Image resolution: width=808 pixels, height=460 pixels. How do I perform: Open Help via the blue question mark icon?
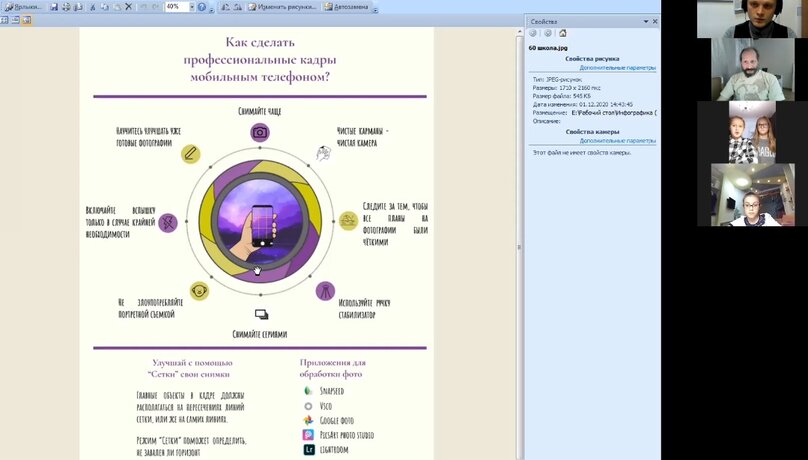pos(201,6)
